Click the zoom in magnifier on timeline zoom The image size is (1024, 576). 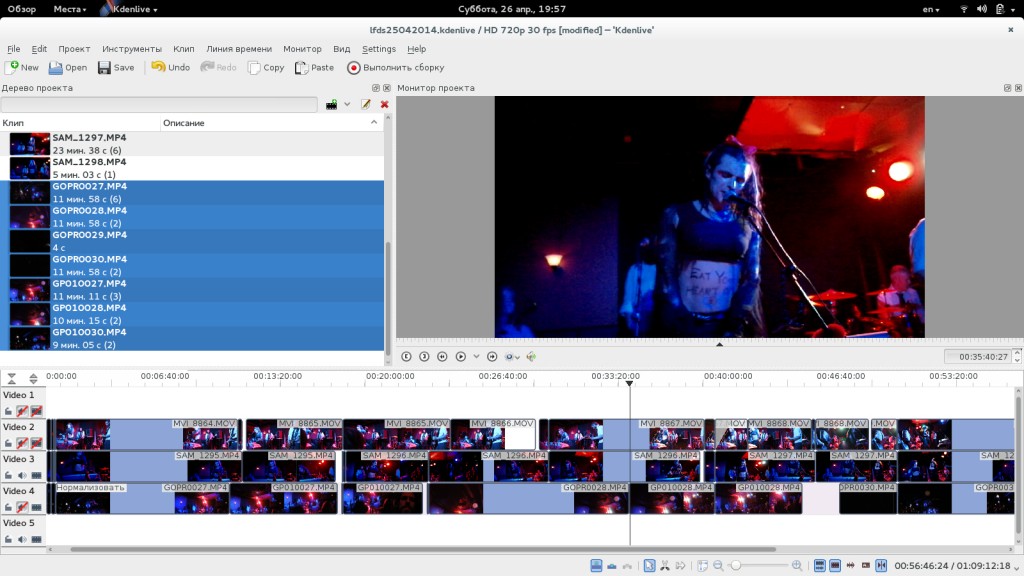click(x=797, y=566)
